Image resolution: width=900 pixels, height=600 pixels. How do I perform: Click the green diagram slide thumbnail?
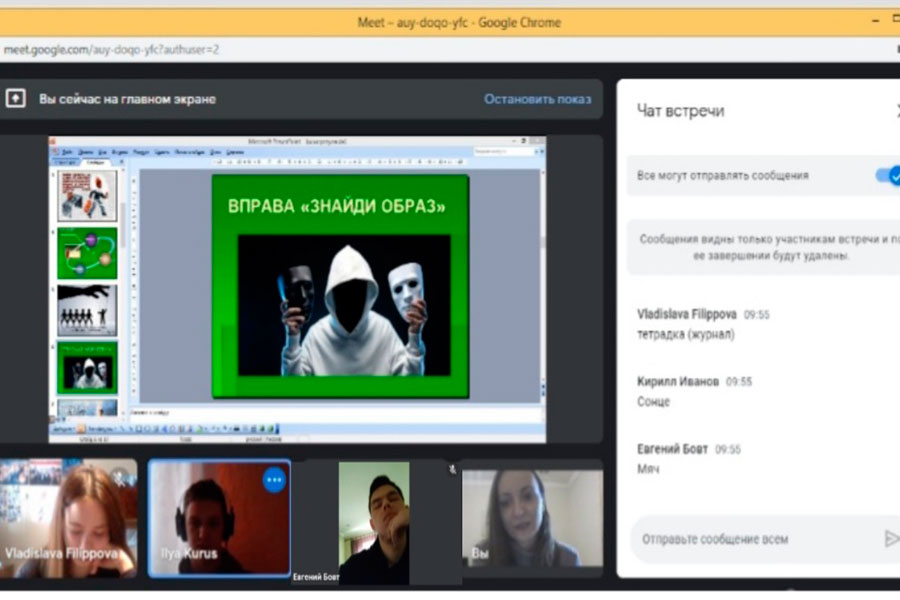87,253
